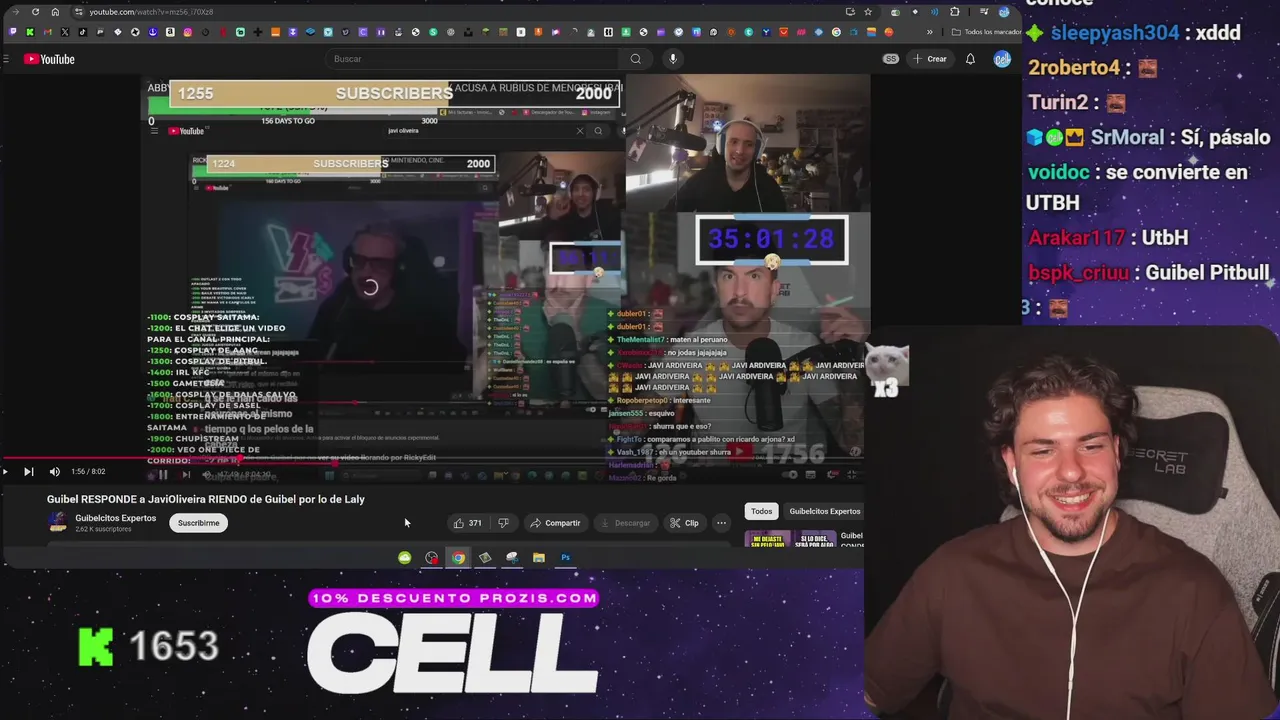1280x720 pixels.
Task: Click chat username Turin2
Action: 1058,102
